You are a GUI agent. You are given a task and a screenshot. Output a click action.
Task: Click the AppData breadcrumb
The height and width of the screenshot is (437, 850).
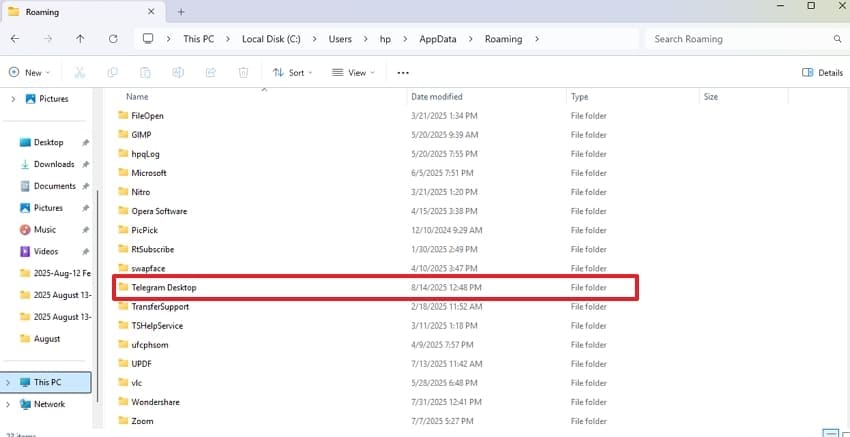(x=437, y=39)
